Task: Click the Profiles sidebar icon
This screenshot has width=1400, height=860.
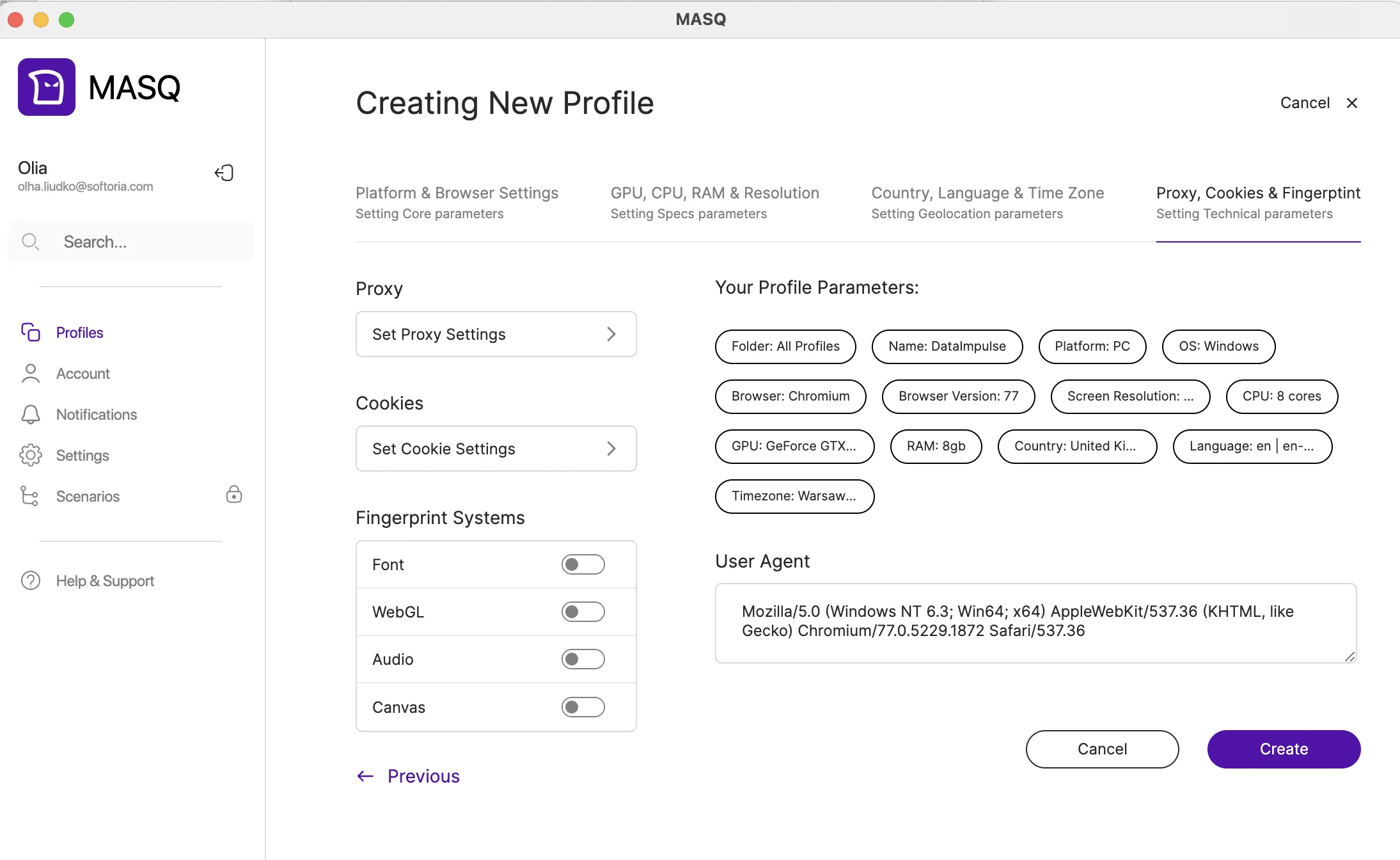Action: [x=30, y=332]
